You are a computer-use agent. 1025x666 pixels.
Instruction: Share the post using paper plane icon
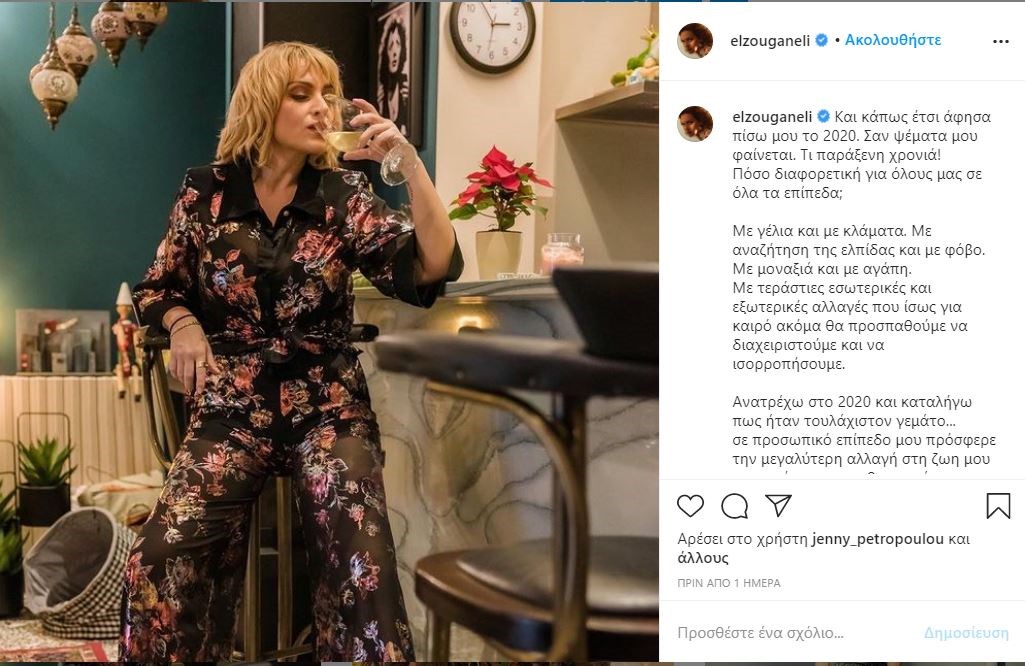(778, 506)
